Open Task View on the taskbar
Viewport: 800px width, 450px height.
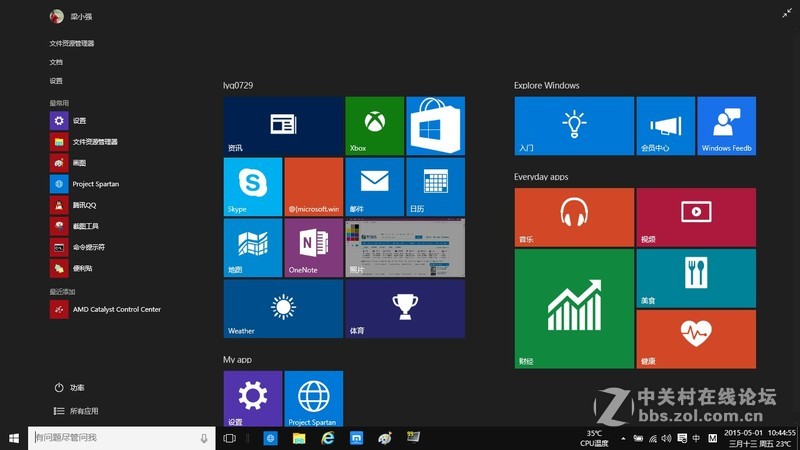pos(230,438)
